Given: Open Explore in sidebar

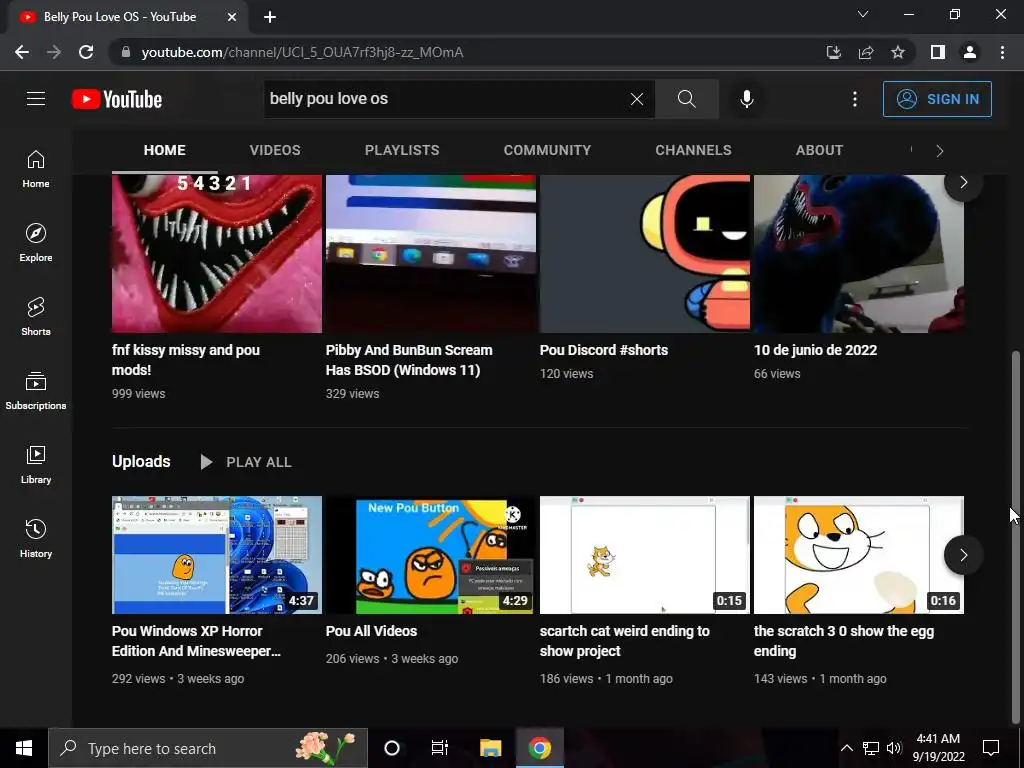Looking at the screenshot, I should [36, 242].
